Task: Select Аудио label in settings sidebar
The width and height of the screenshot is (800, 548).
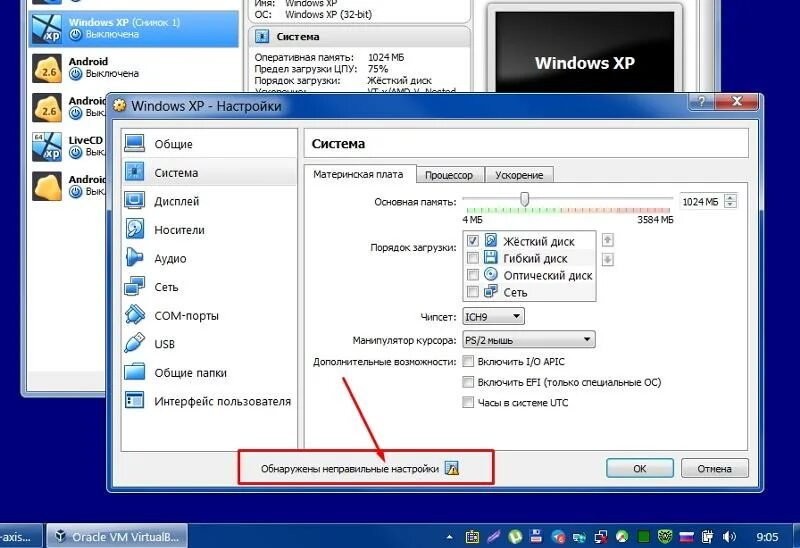Action: (170, 259)
